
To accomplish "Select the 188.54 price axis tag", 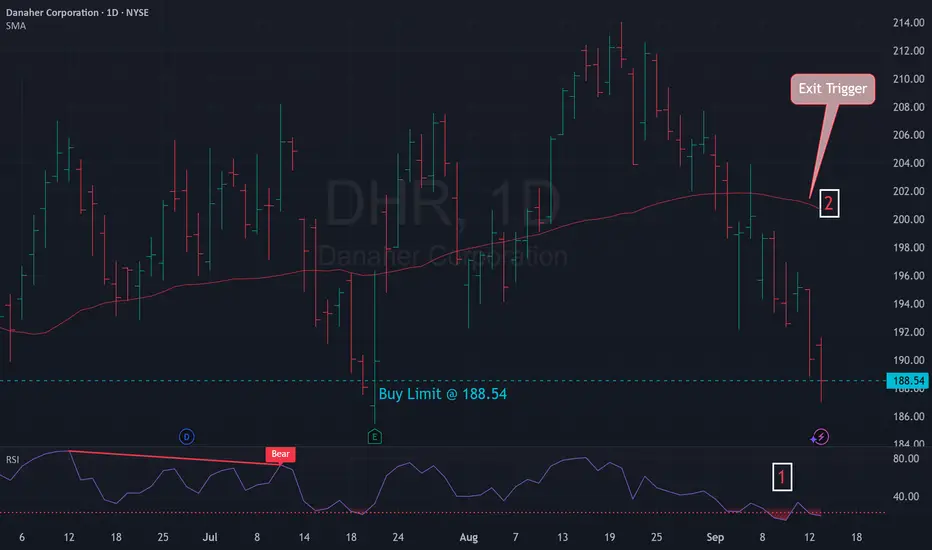I will tap(908, 381).
